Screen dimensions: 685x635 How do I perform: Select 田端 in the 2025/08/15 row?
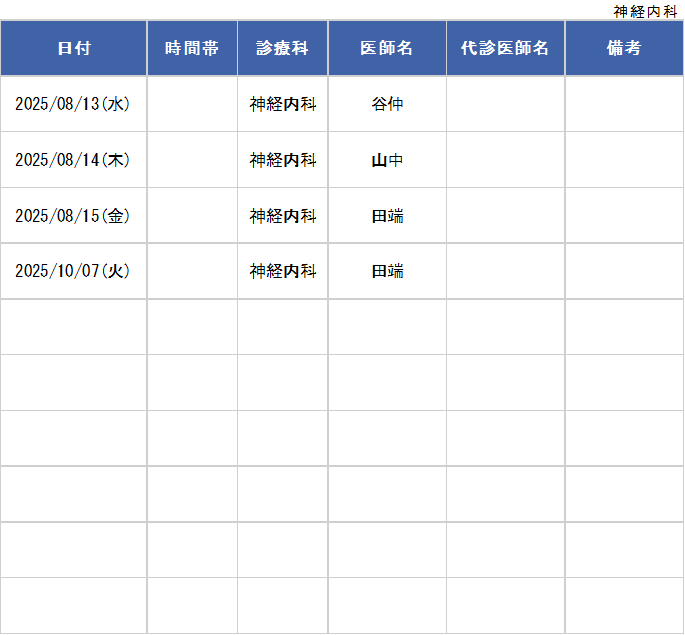386,215
